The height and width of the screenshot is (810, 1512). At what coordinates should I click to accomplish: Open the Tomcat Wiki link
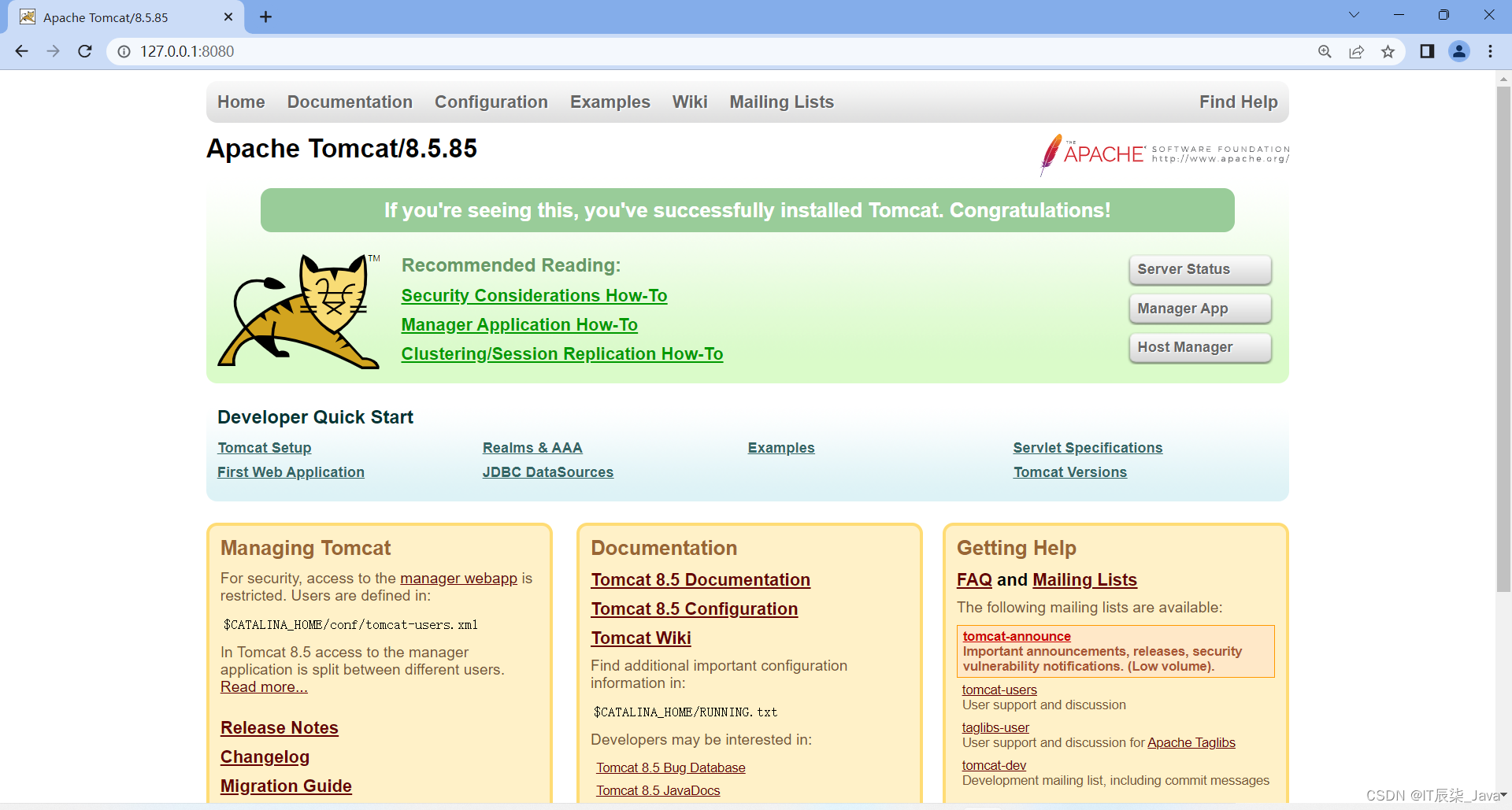point(641,638)
